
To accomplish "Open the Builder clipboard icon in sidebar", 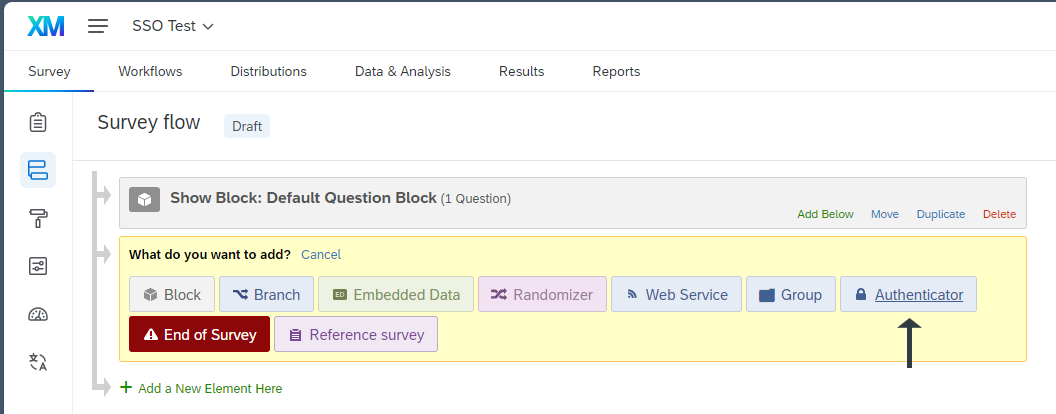I will coord(38,122).
